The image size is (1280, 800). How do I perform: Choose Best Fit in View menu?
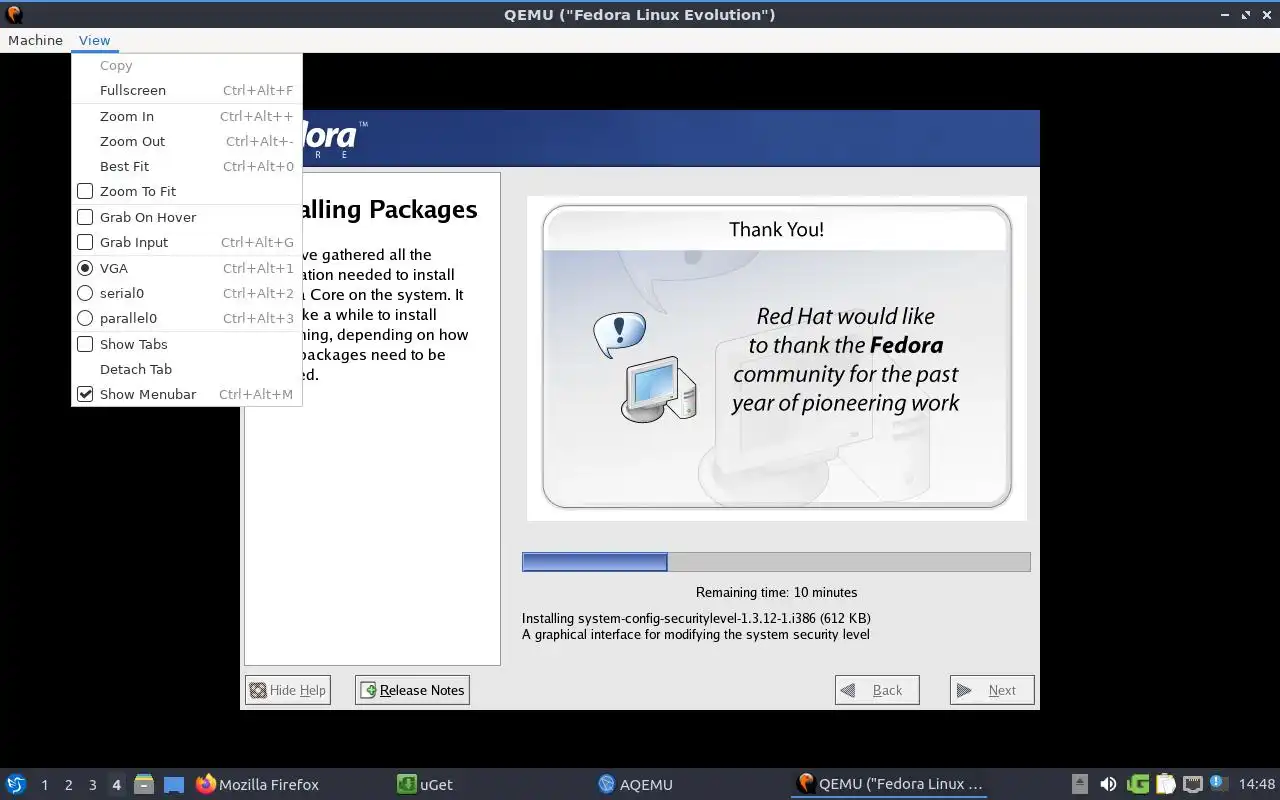(186, 166)
